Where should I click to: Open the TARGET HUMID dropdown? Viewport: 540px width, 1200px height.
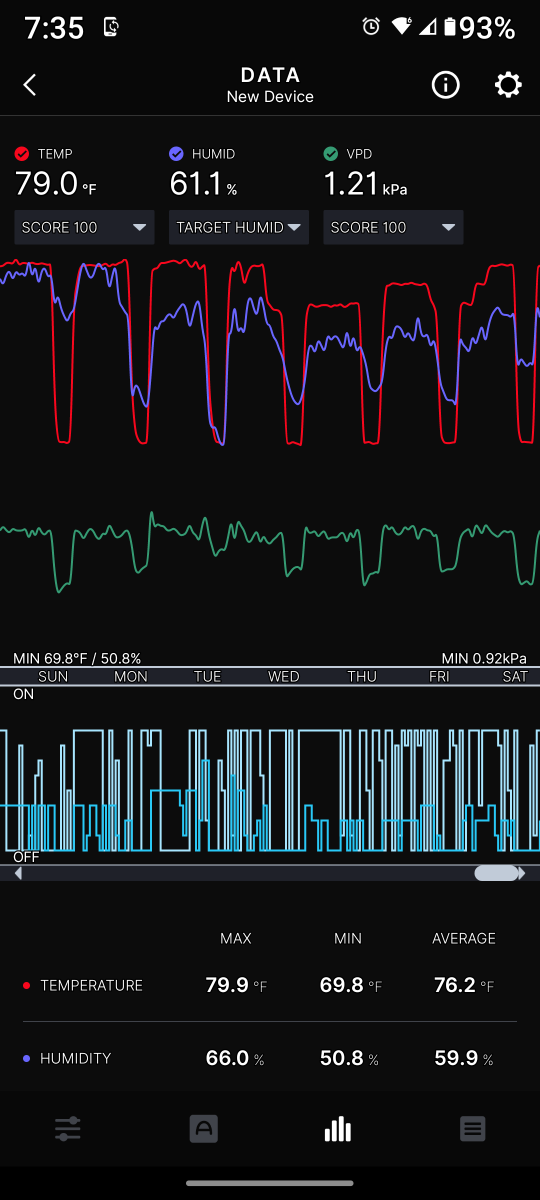click(239, 227)
